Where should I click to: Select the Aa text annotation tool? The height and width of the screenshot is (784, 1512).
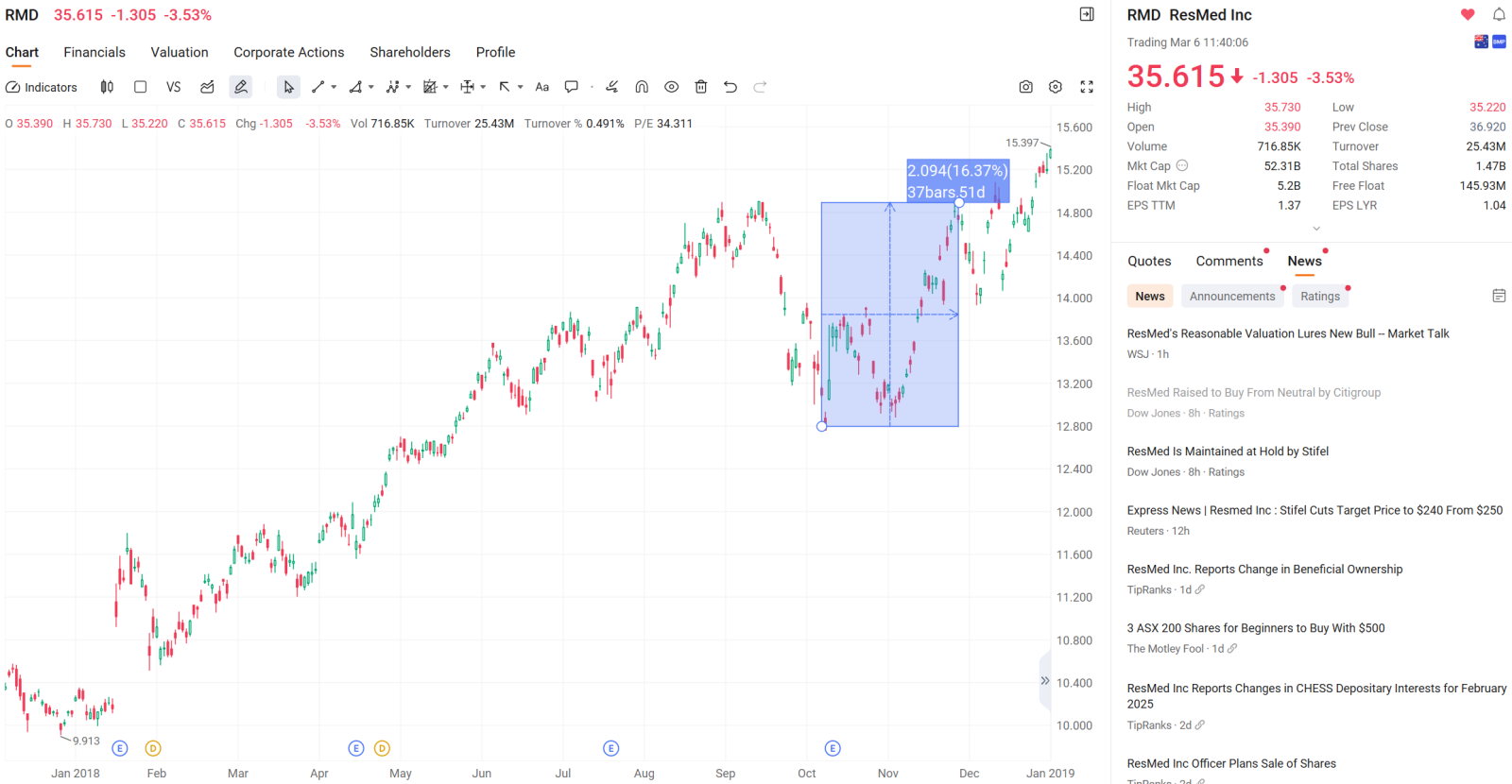pyautogui.click(x=541, y=87)
